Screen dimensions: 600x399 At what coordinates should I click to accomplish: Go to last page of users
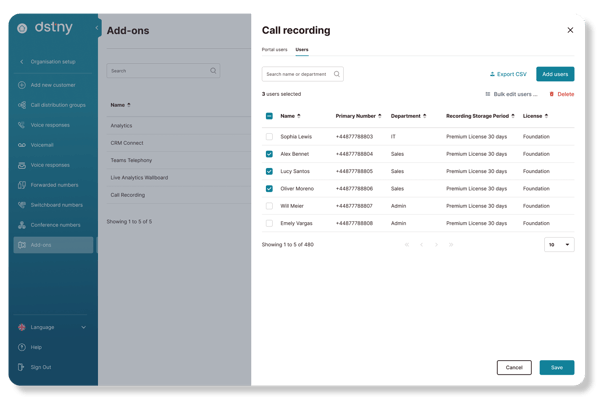click(451, 244)
